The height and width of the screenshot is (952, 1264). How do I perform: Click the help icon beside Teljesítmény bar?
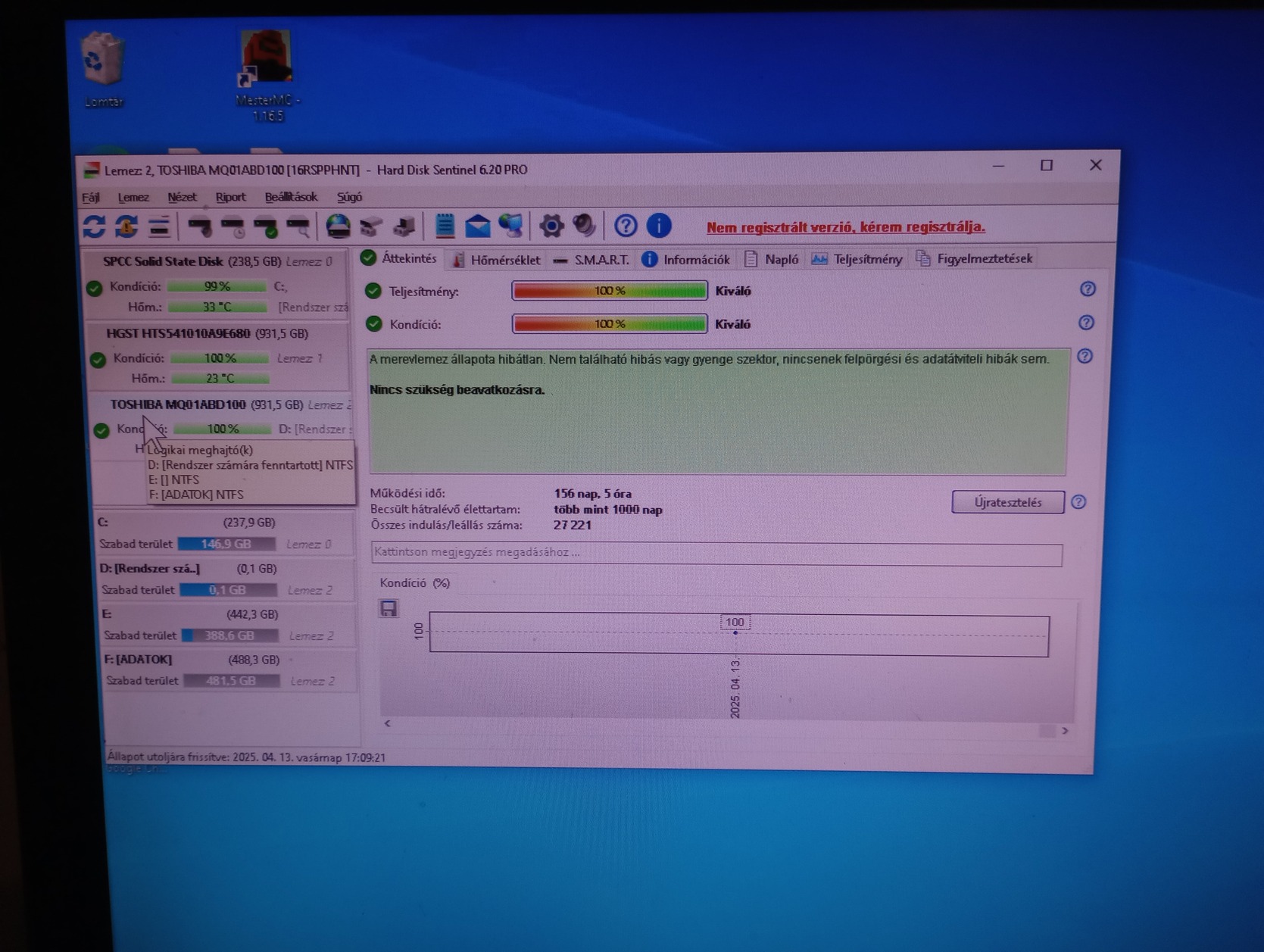pyautogui.click(x=1088, y=289)
